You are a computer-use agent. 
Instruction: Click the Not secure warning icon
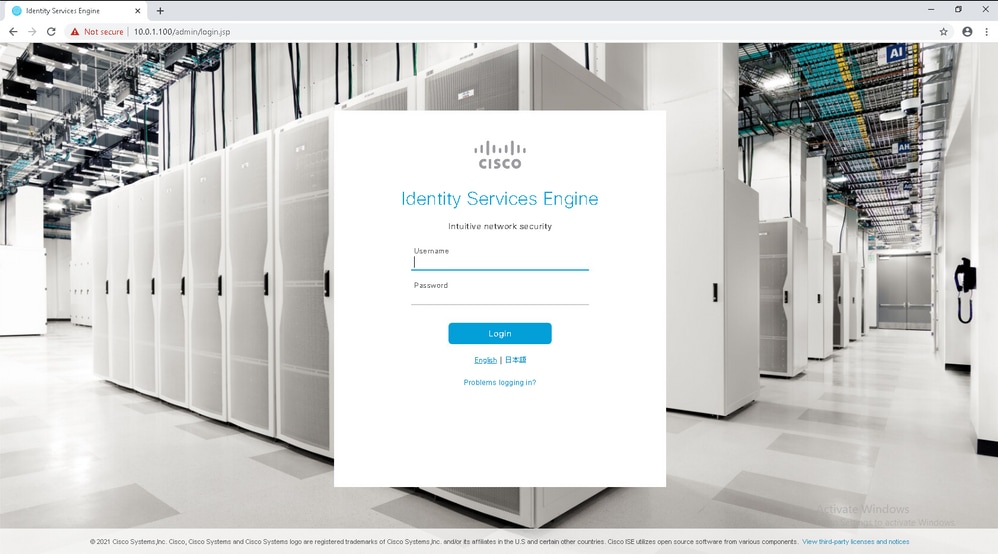pos(75,31)
